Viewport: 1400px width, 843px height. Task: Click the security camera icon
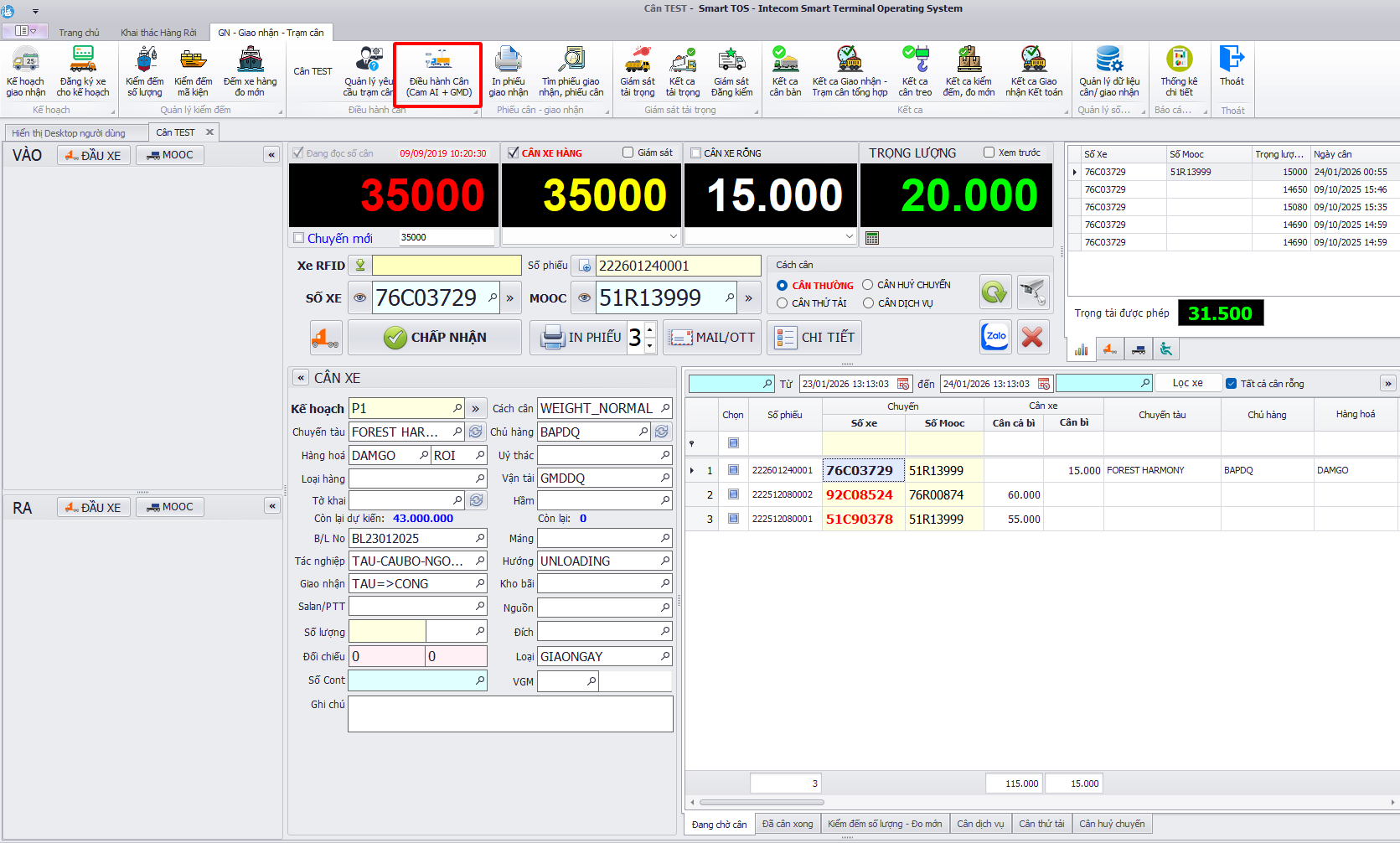pos(1033,292)
